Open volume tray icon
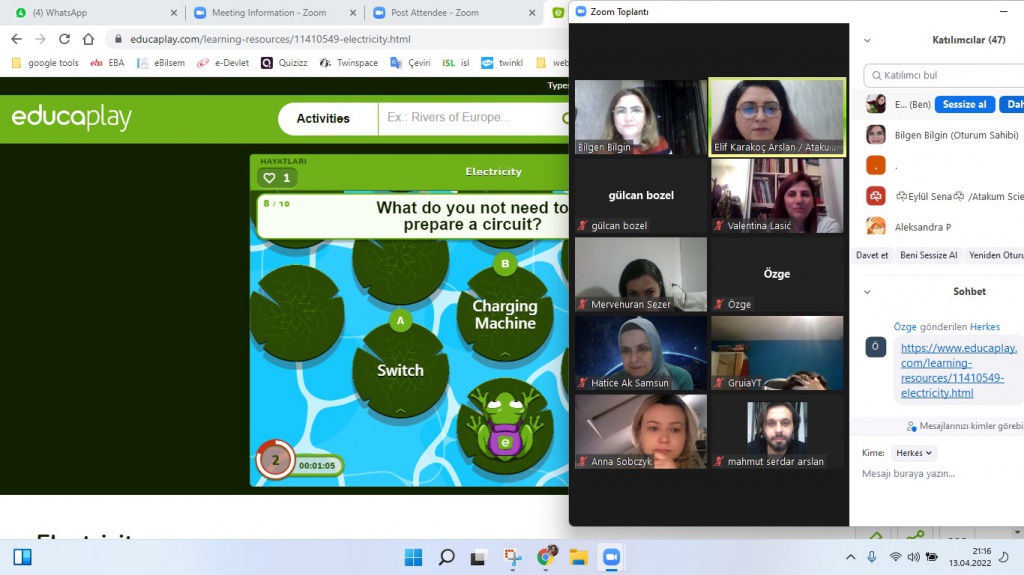This screenshot has height=575, width=1024. 913,557
